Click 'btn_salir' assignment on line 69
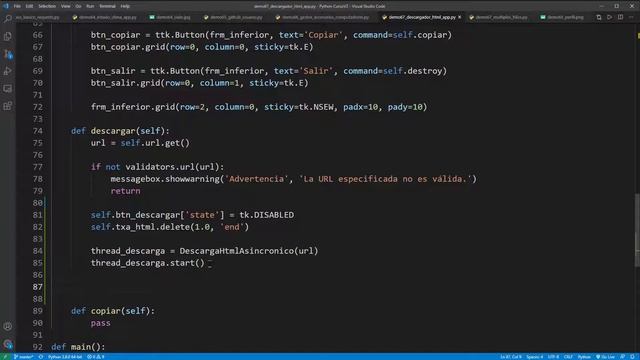640x360 pixels. [x=113, y=71]
